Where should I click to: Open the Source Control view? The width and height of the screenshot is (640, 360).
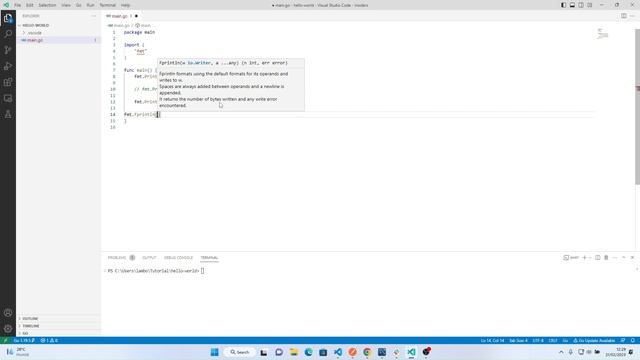pyautogui.click(x=8, y=50)
